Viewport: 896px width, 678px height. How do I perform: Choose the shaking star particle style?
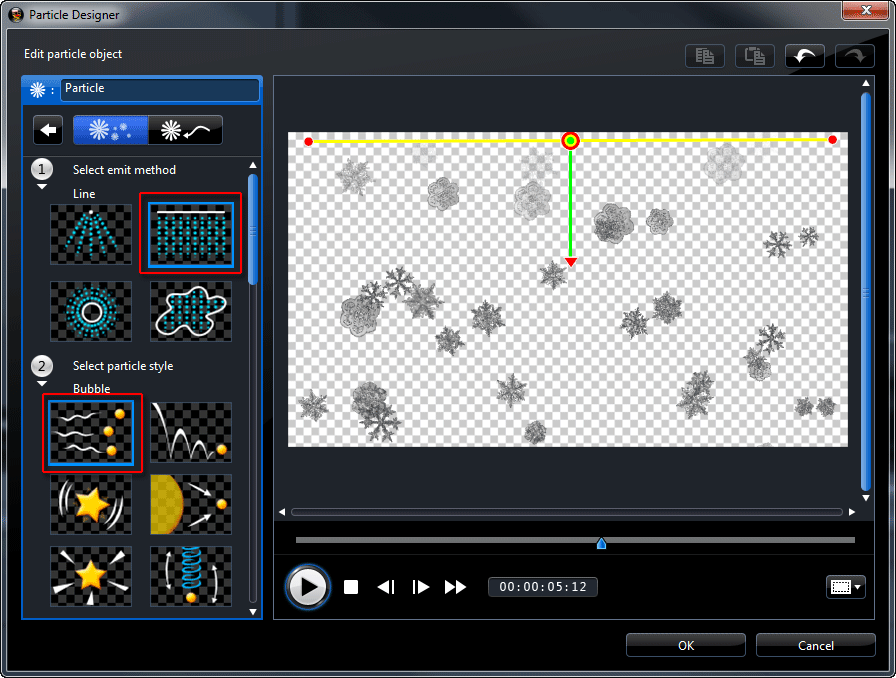91,504
